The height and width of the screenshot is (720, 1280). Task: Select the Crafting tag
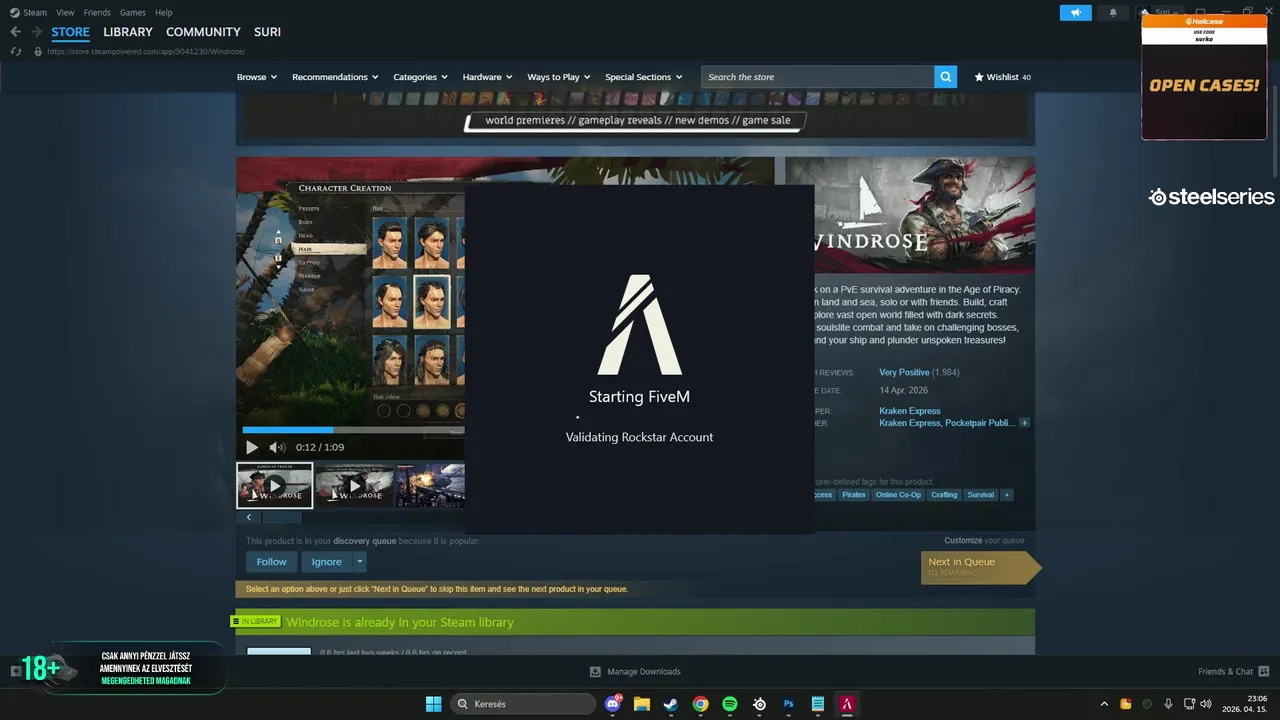click(944, 495)
